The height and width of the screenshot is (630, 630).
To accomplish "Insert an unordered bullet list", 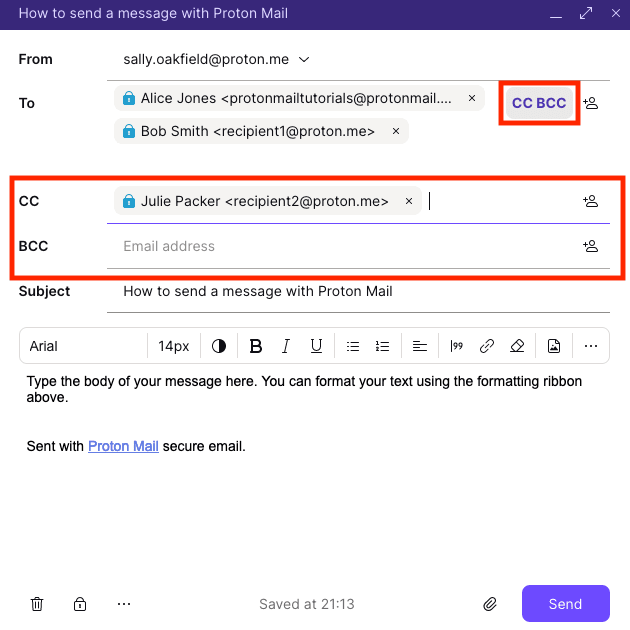I will [x=353, y=346].
